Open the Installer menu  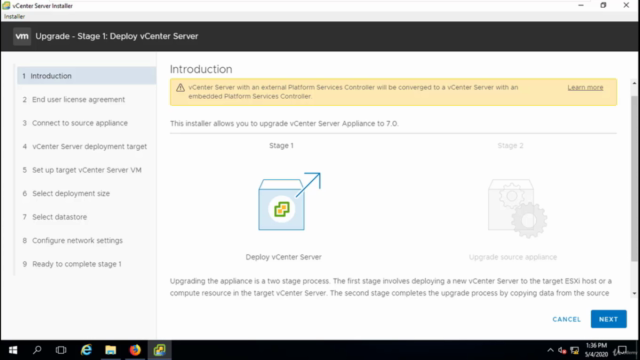point(14,17)
